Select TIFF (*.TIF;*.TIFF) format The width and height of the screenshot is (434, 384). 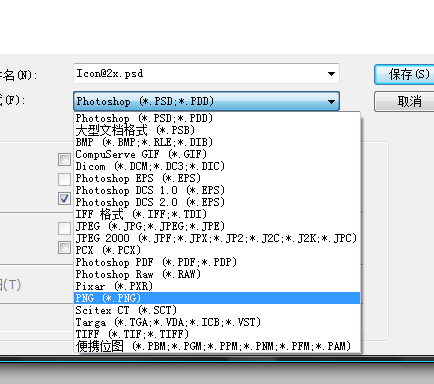pyautogui.click(x=217, y=334)
